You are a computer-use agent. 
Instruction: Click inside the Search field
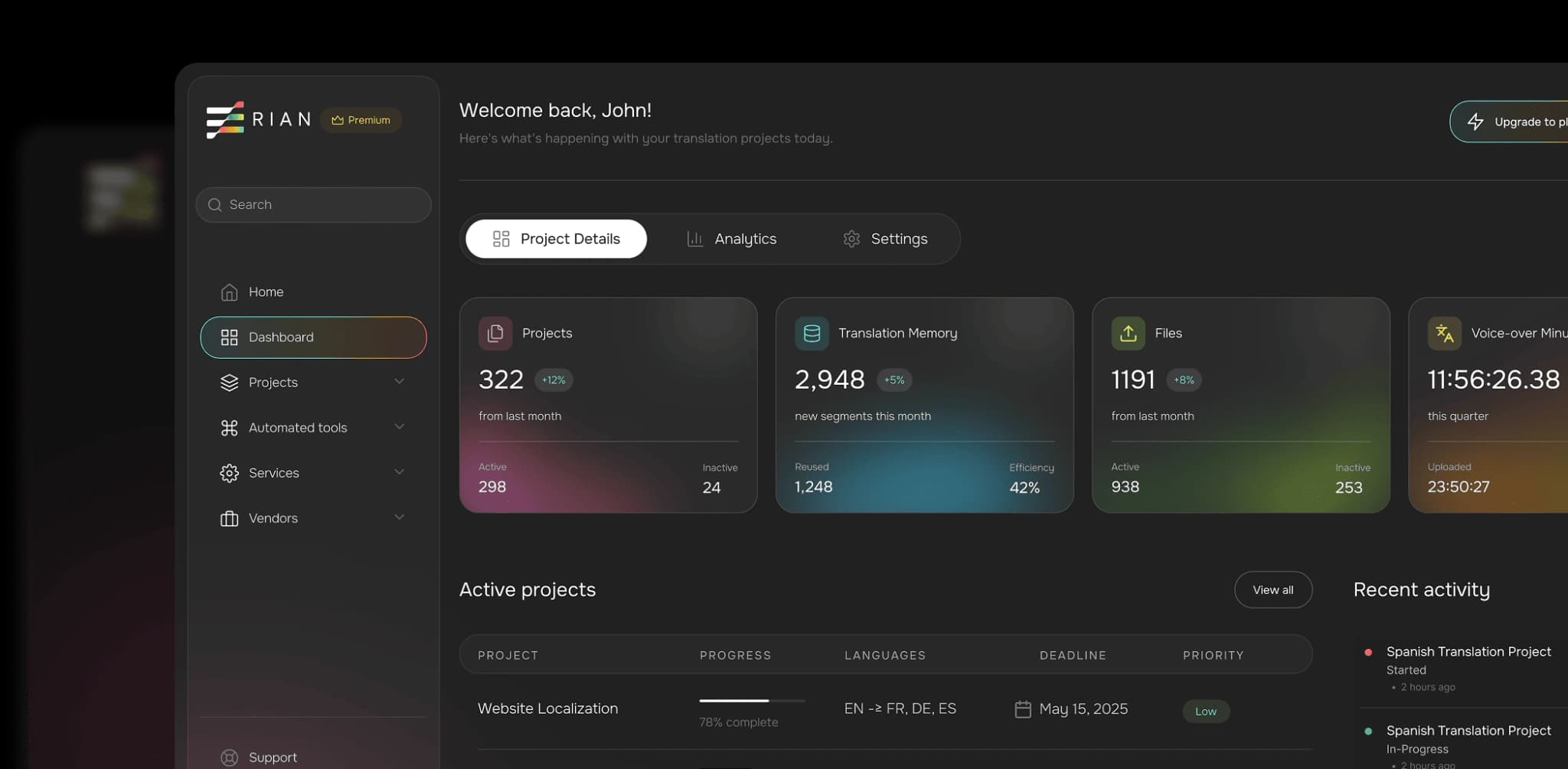(312, 204)
